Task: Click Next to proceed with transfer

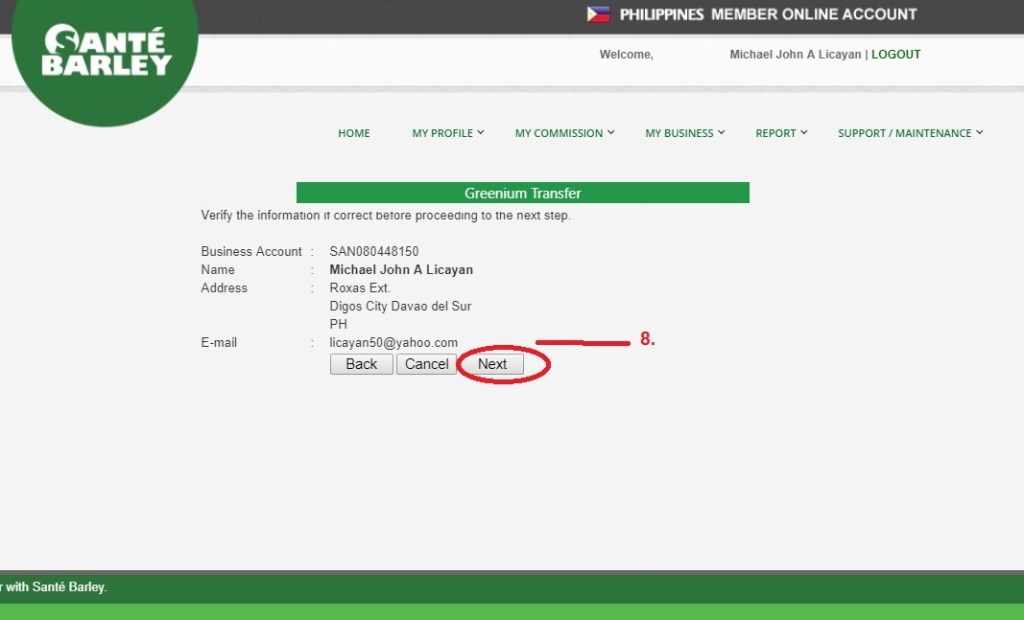Action: tap(492, 364)
